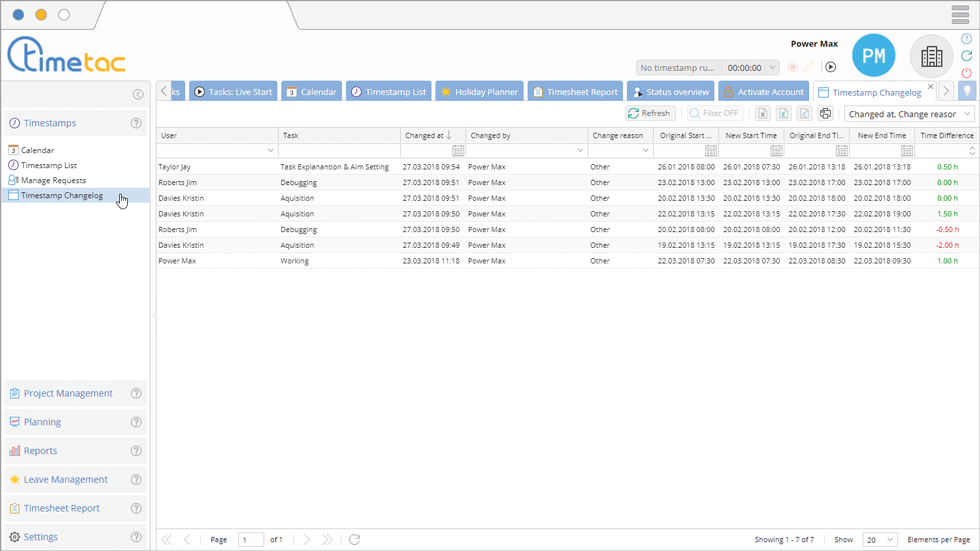Viewport: 980px width, 551px height.
Task: Export the changelog to Excel icon
Action: pos(762,113)
